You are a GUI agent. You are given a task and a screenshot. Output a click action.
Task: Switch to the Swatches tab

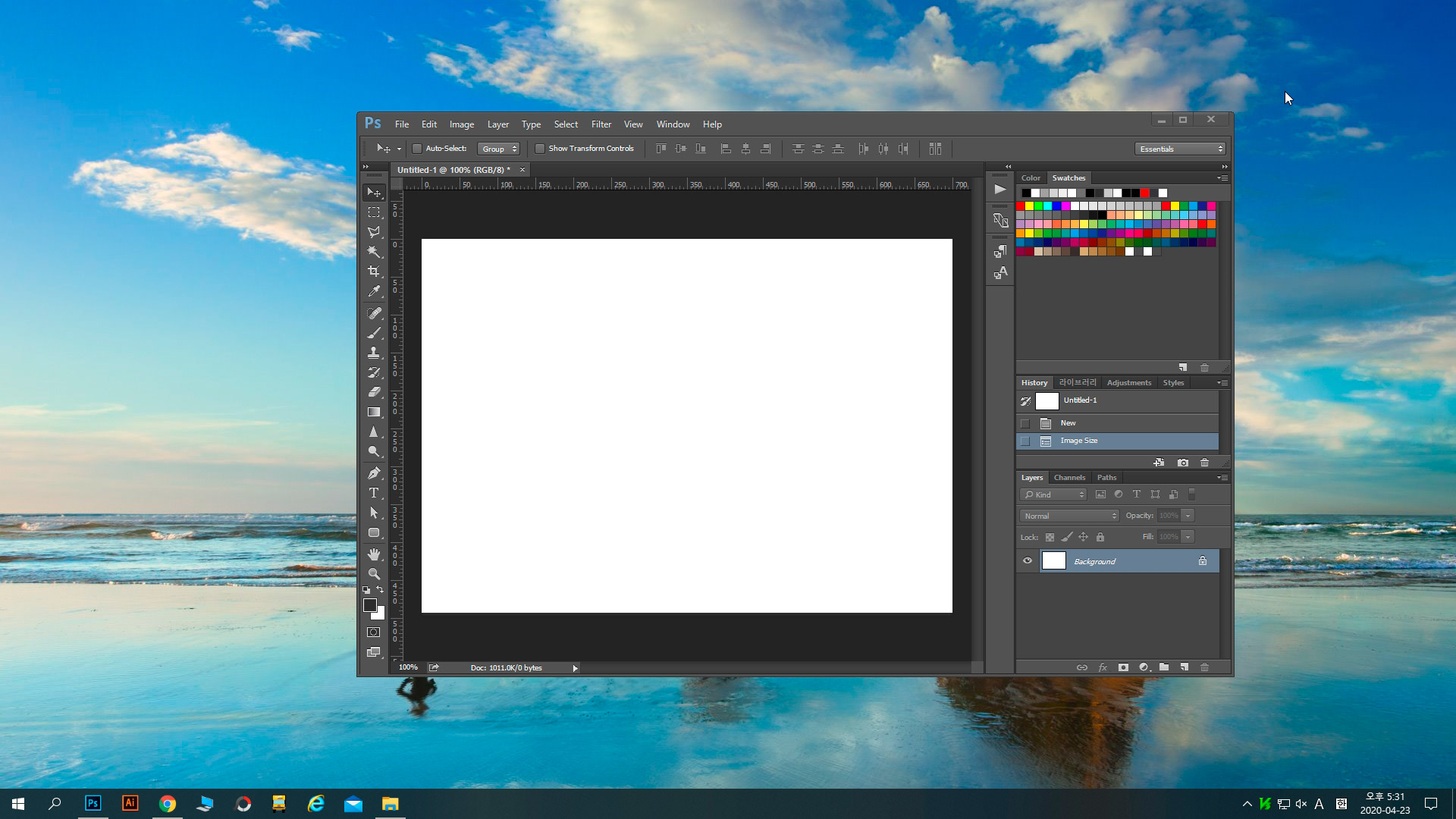(x=1068, y=177)
